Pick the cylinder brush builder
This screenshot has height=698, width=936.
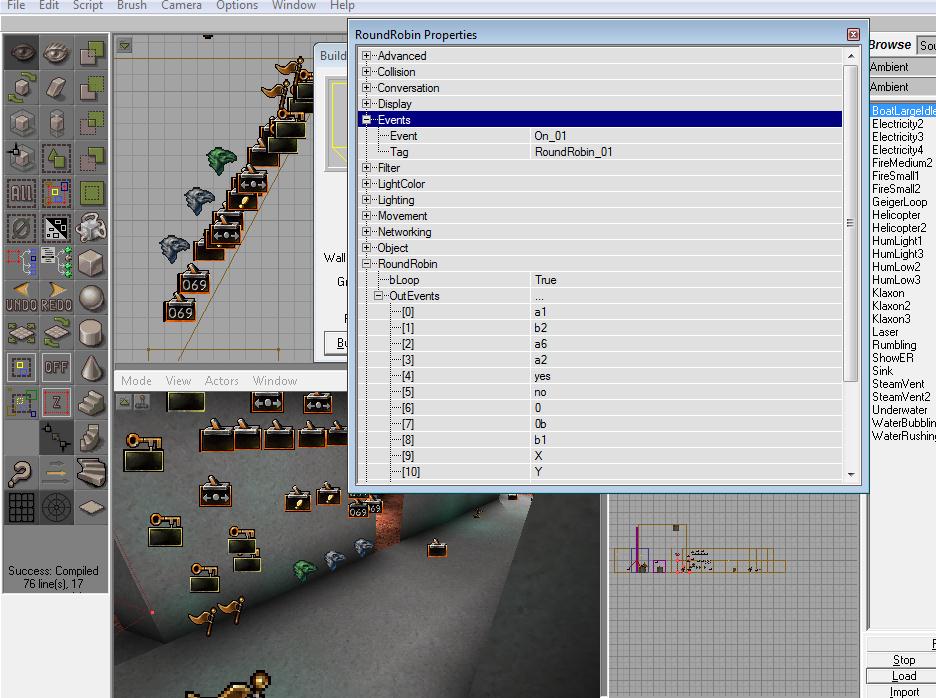[x=91, y=332]
